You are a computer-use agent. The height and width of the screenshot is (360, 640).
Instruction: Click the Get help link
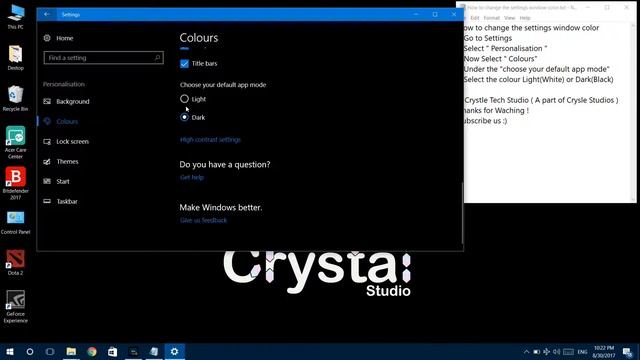(192, 178)
